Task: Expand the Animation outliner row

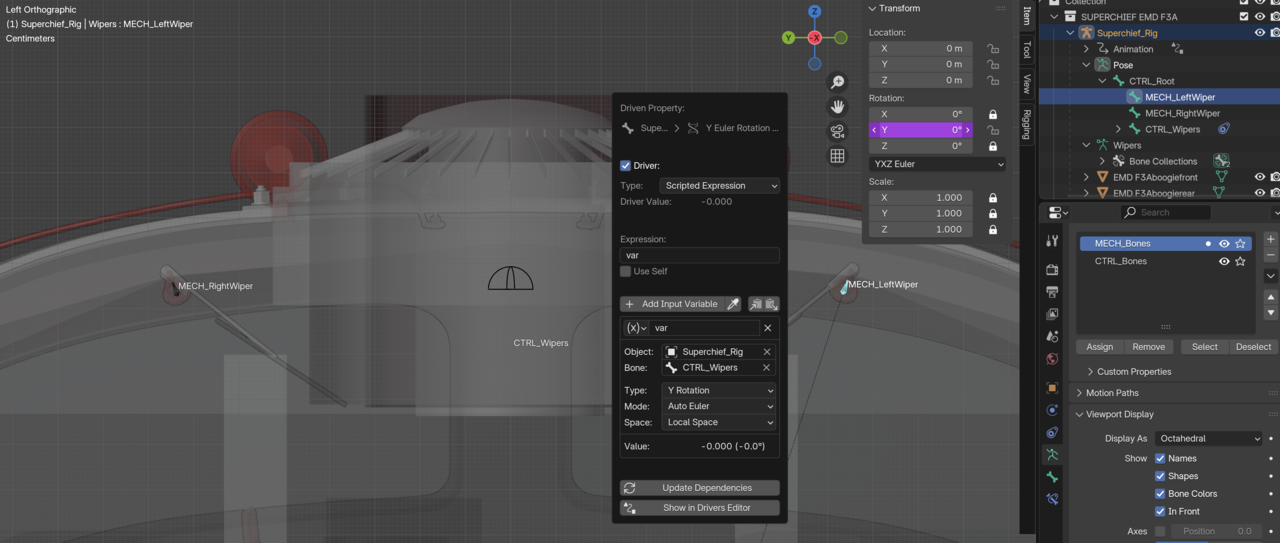Action: tap(1086, 49)
